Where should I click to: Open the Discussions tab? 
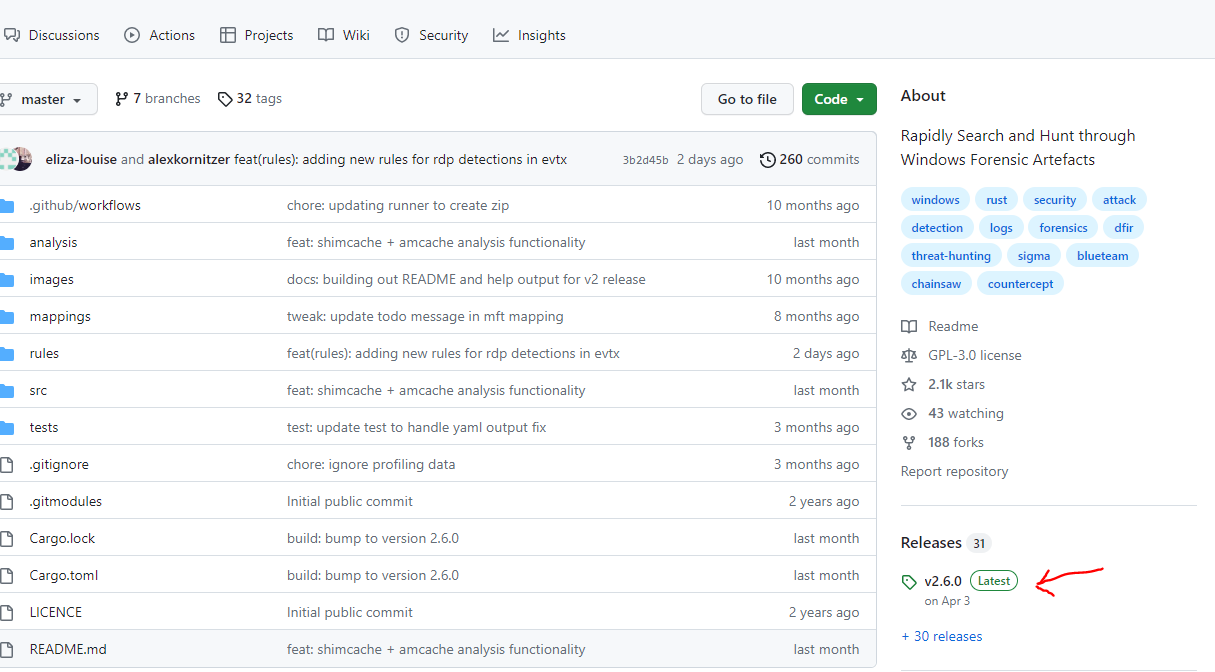click(51, 35)
